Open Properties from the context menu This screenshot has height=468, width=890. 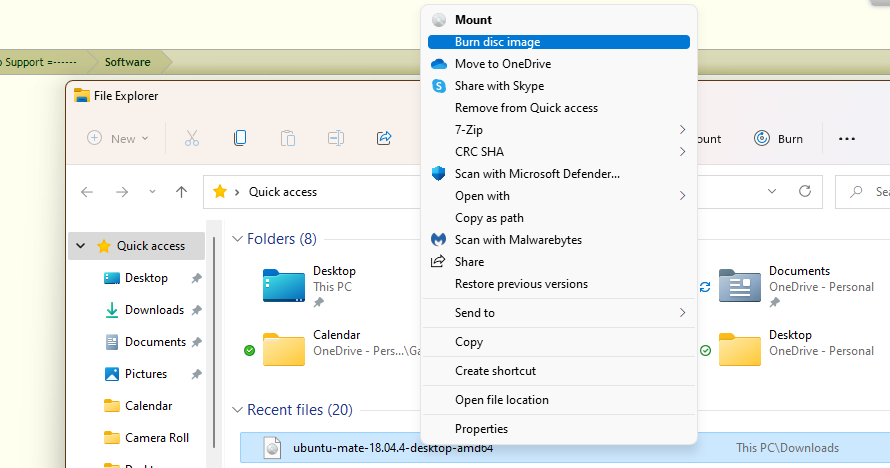click(x=559, y=429)
